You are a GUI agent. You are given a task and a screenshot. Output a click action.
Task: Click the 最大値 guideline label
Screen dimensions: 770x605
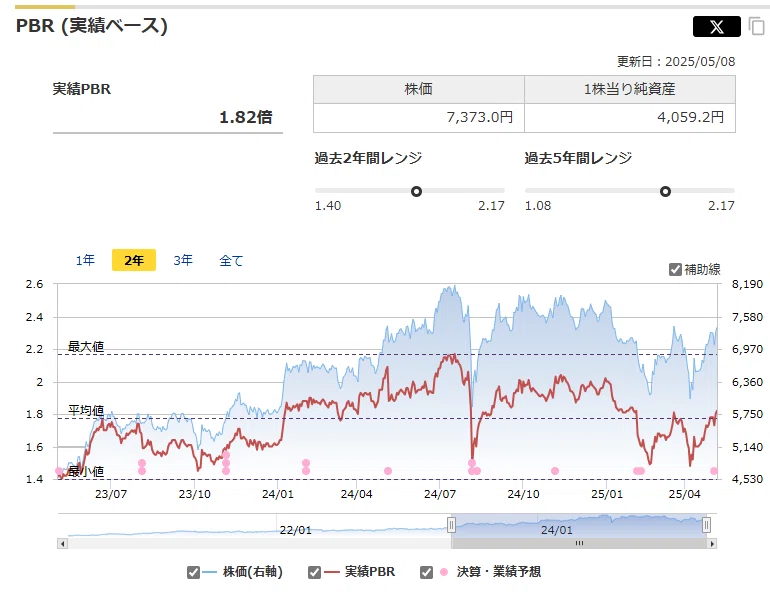[x=86, y=347]
